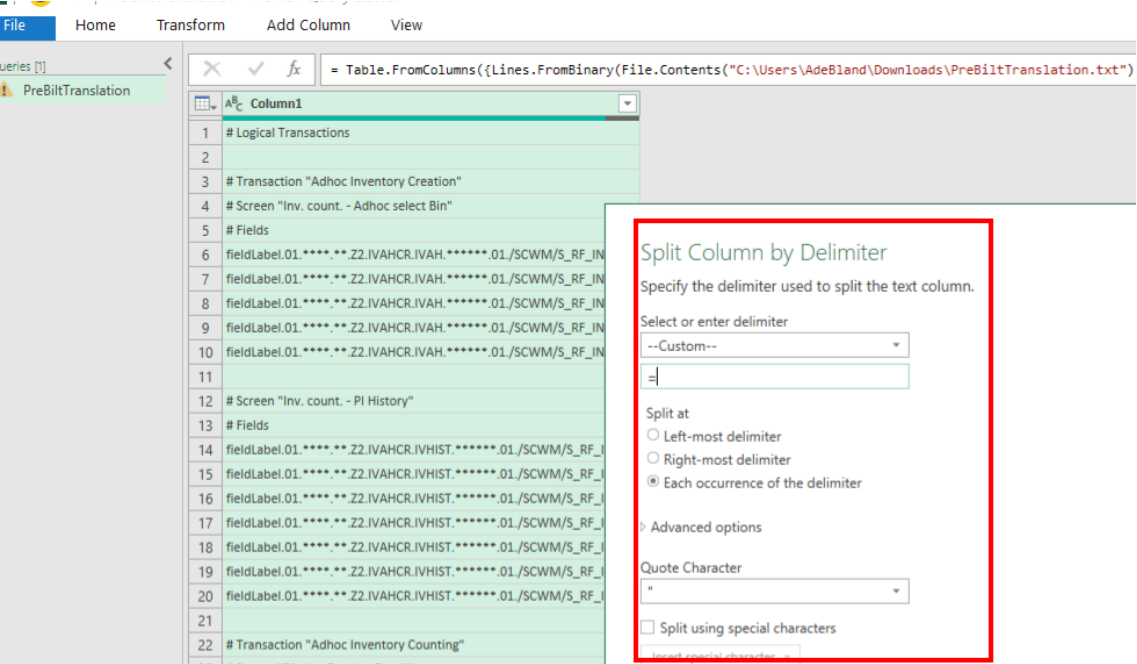Select Left-most delimiter radio option
The image size is (1137, 664).
pos(654,436)
